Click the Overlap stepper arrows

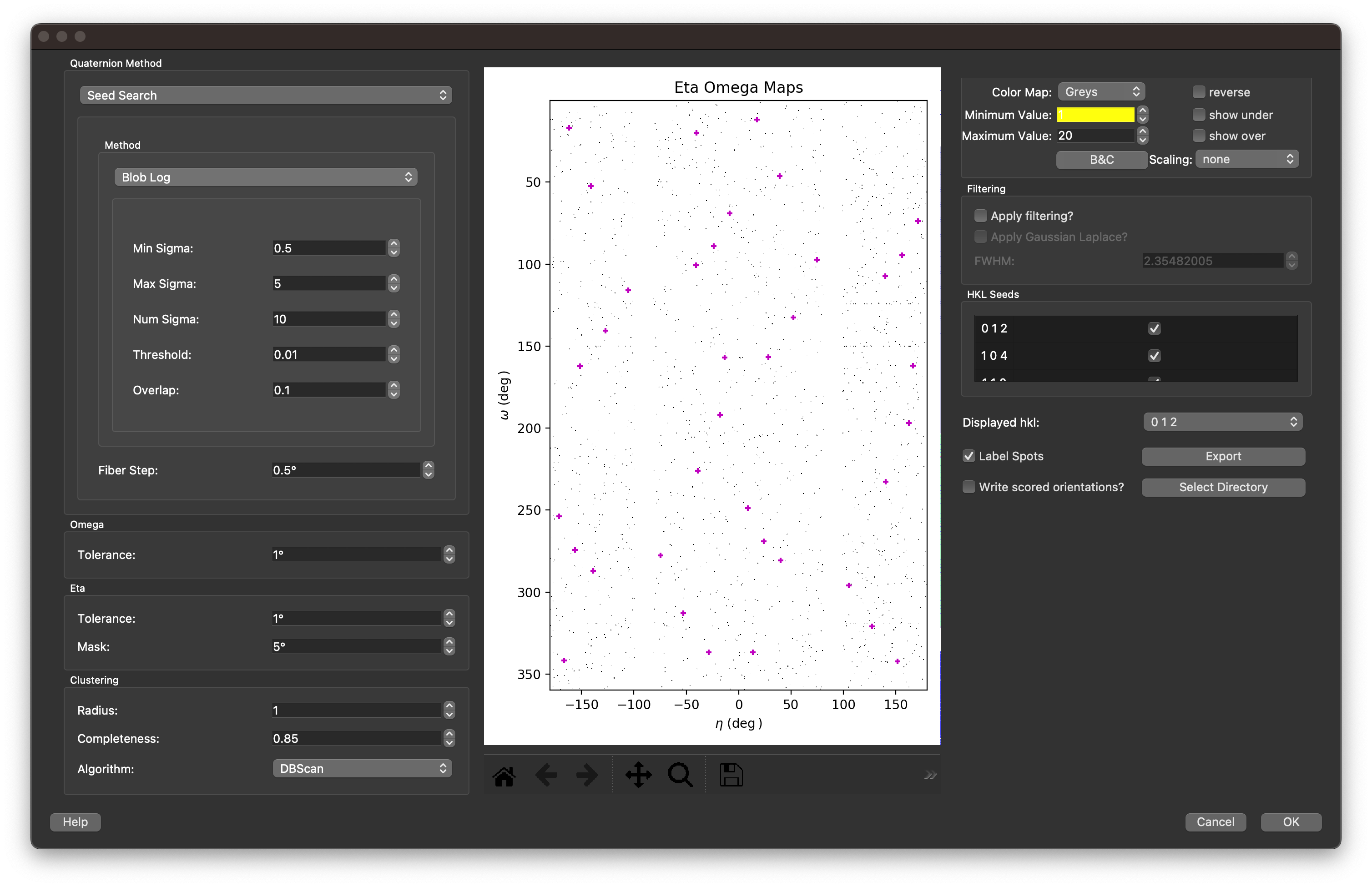[x=393, y=390]
